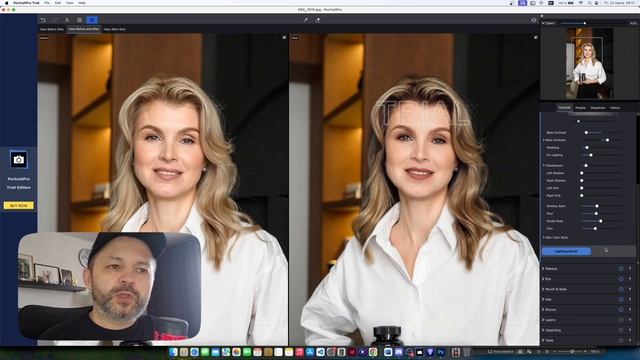Image resolution: width=640 pixels, height=360 pixels.
Task: Open the Edit menu
Action: point(58,3)
